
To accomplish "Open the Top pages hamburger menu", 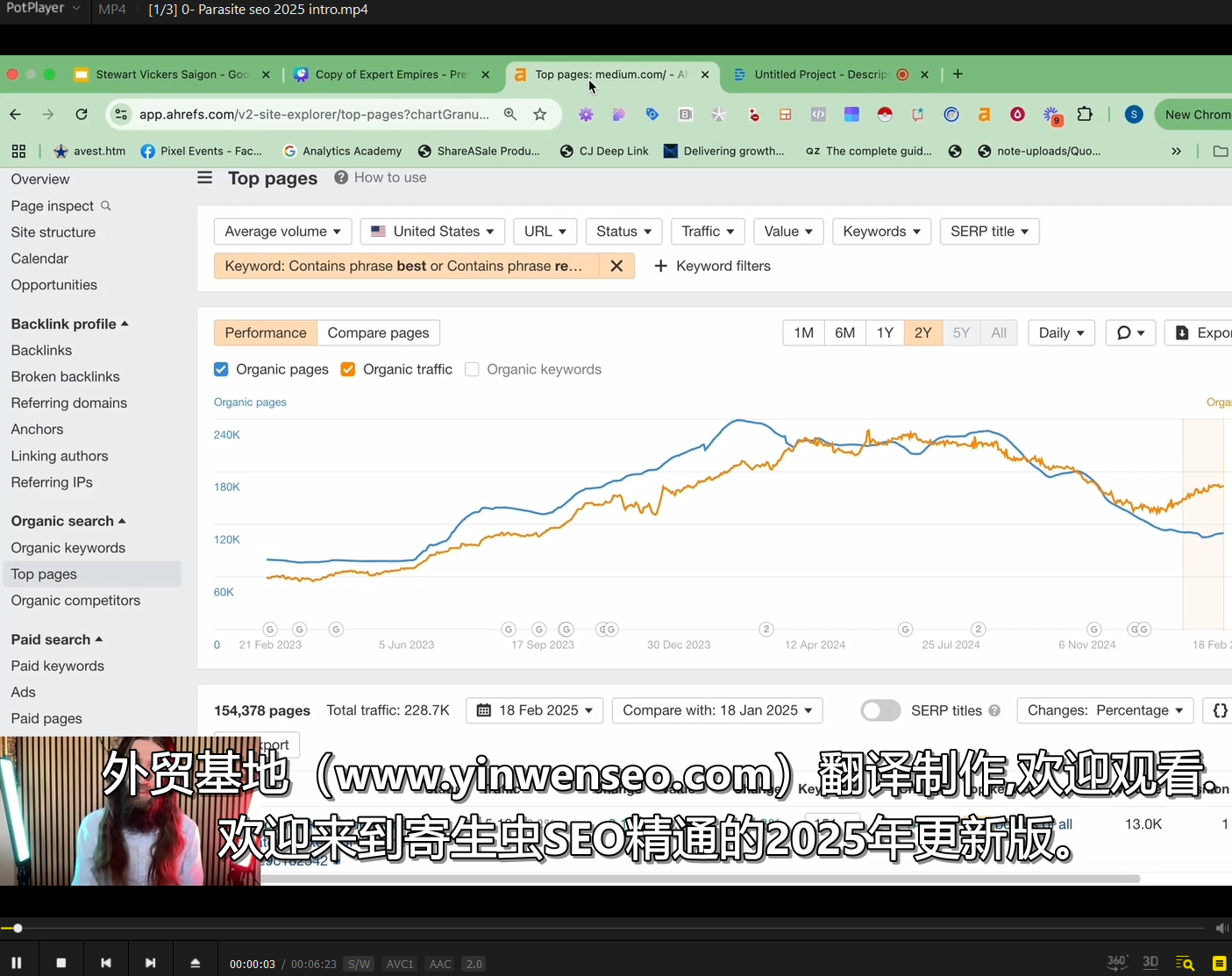I will click(204, 177).
